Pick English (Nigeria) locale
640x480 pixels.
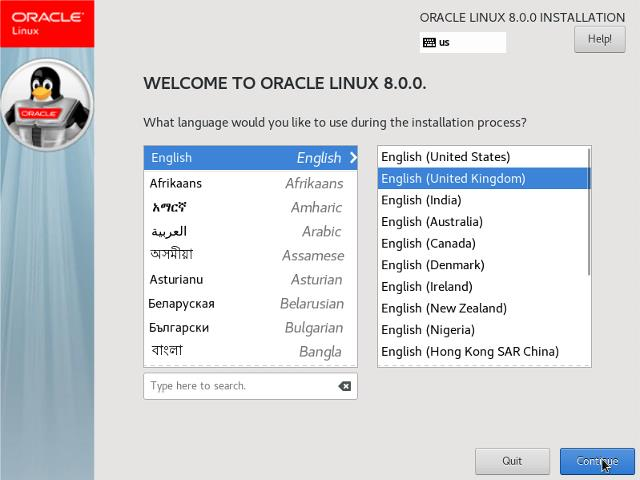coord(482,330)
